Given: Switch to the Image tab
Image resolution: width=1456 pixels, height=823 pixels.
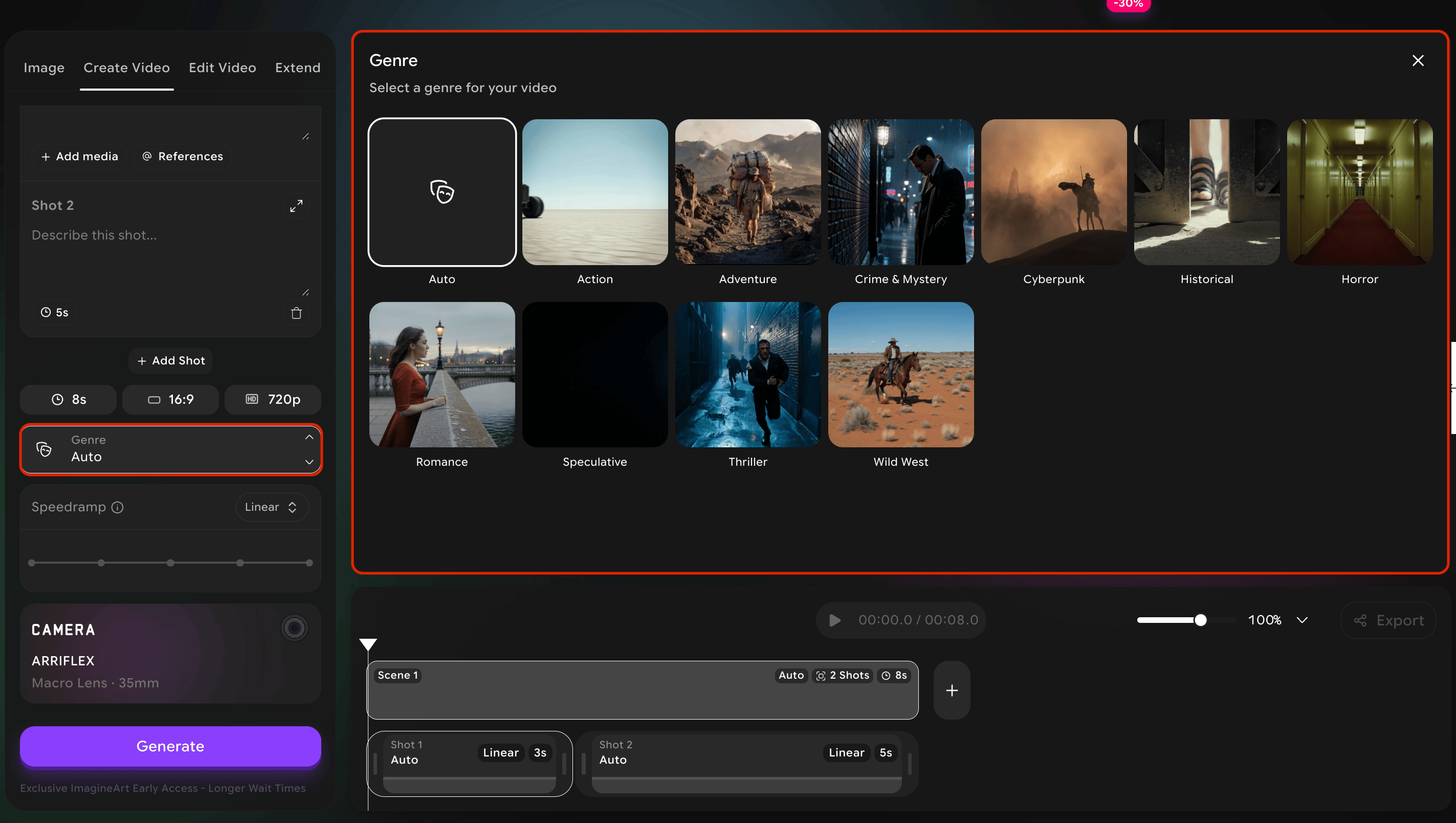Looking at the screenshot, I should click(44, 68).
